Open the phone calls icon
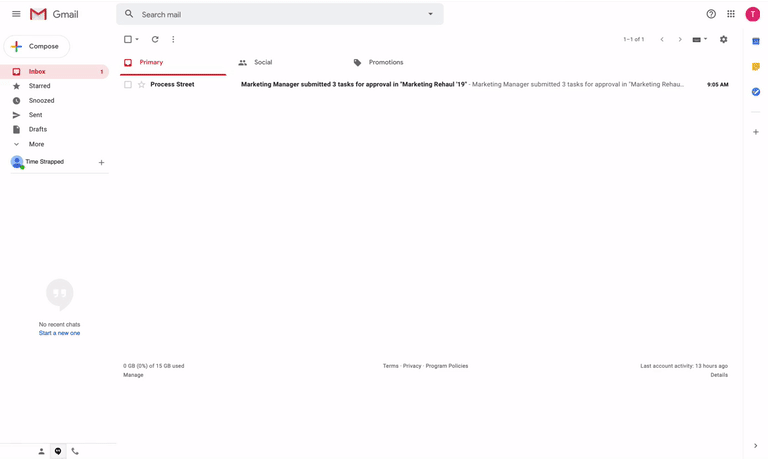 coord(75,451)
